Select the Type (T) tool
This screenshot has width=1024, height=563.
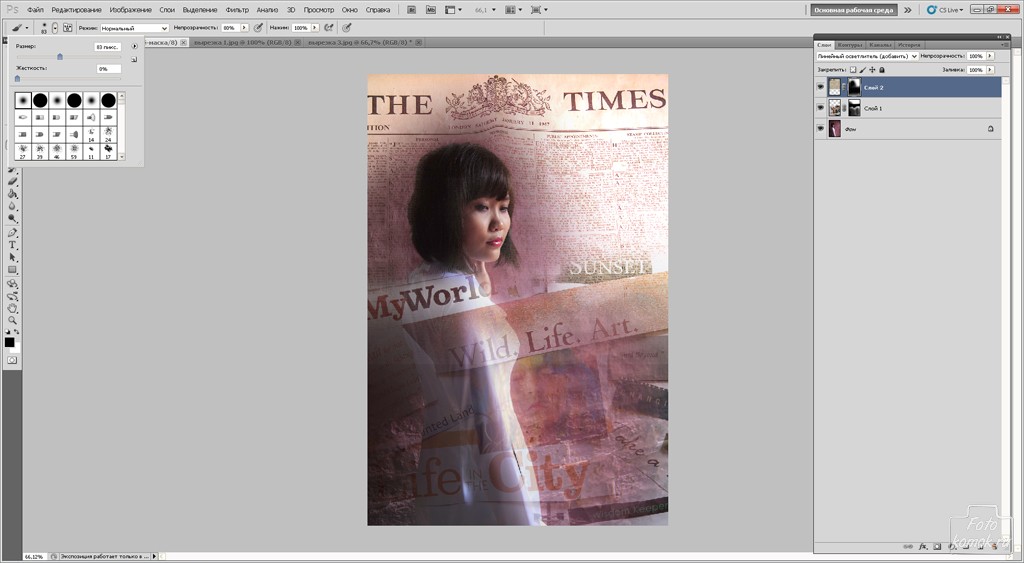(13, 245)
